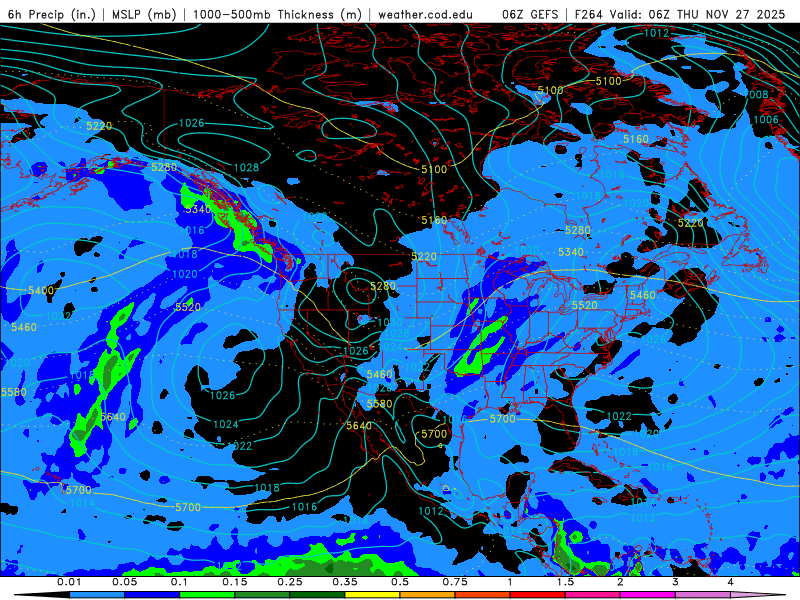Select the dark green 0.25–0.35 legend swatch
Image resolution: width=800 pixels, height=600 pixels.
click(x=317, y=595)
